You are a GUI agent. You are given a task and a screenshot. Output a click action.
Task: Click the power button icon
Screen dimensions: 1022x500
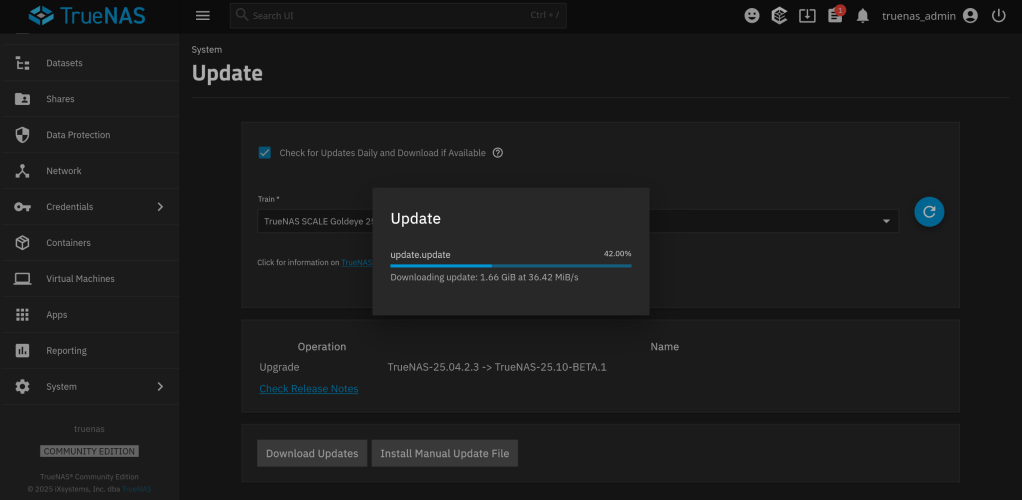[998, 16]
